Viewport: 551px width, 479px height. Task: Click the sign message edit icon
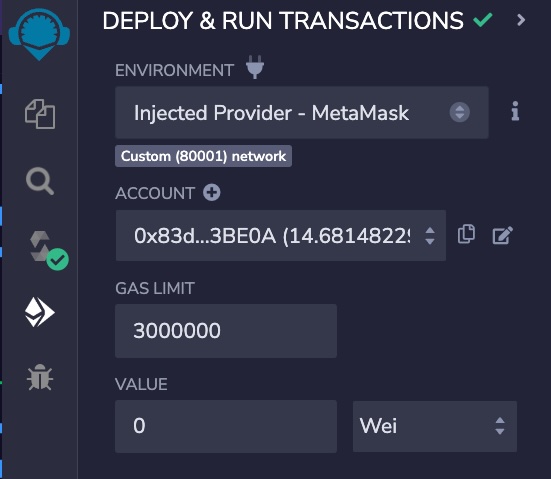[503, 235]
